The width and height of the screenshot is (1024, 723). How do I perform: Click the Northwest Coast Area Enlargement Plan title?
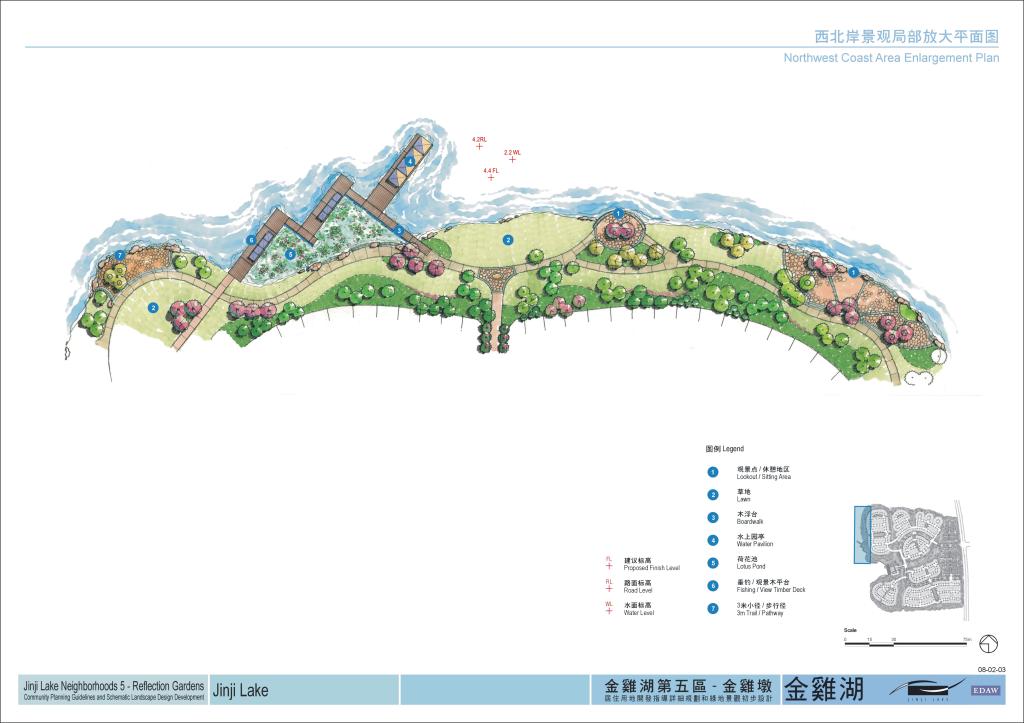click(891, 57)
